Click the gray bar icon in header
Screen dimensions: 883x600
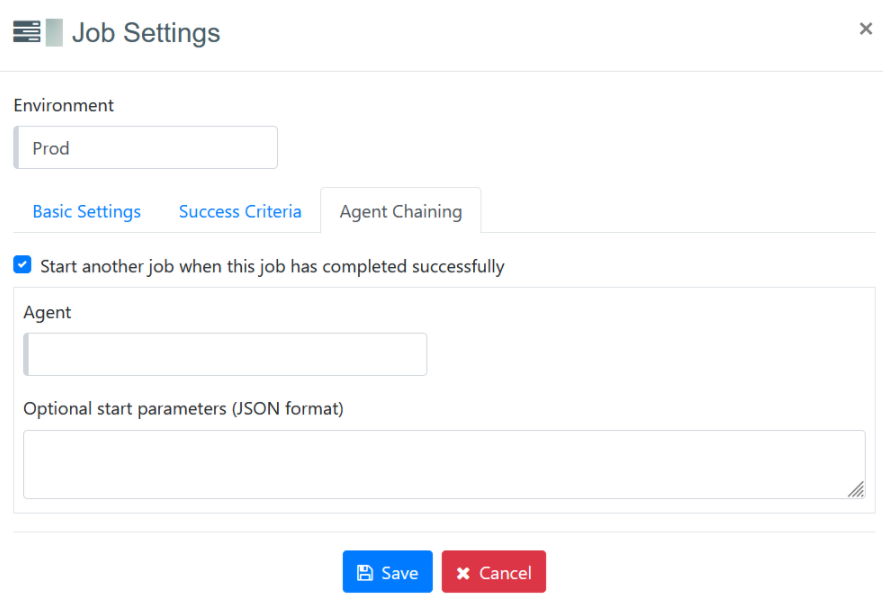click(x=54, y=32)
